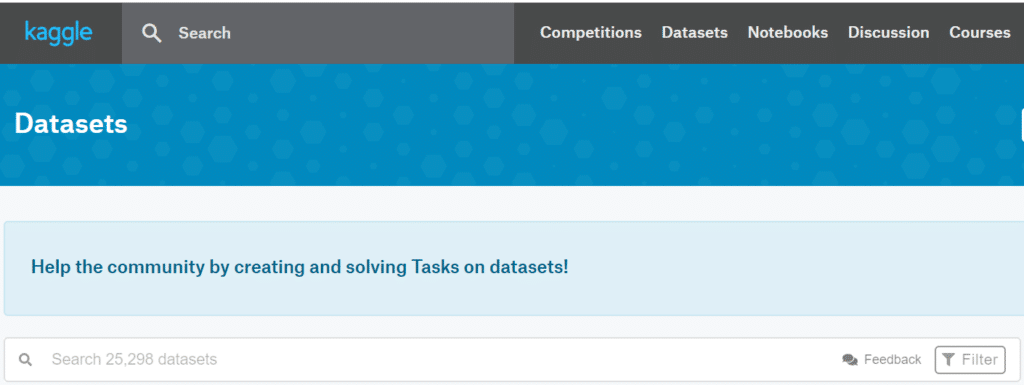Open the Tasks on datasets announcement text
Screen dimensions: 1024x385
(x=300, y=267)
